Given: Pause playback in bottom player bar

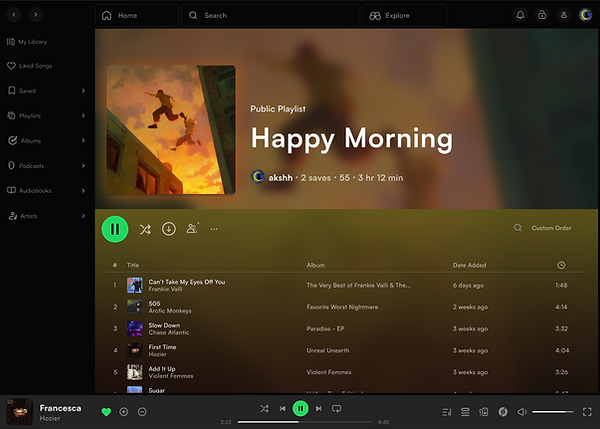Looking at the screenshot, I should pos(300,408).
